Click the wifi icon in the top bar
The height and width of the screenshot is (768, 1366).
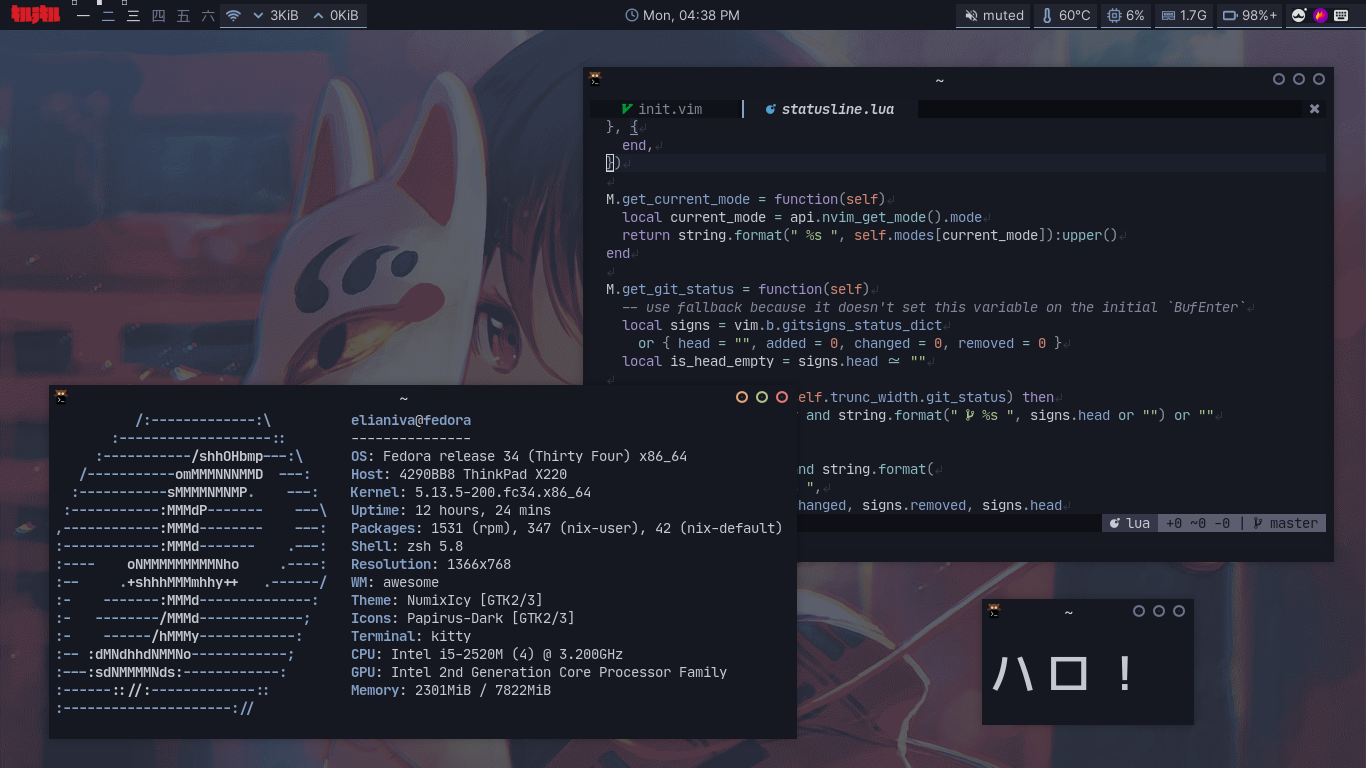click(x=233, y=15)
